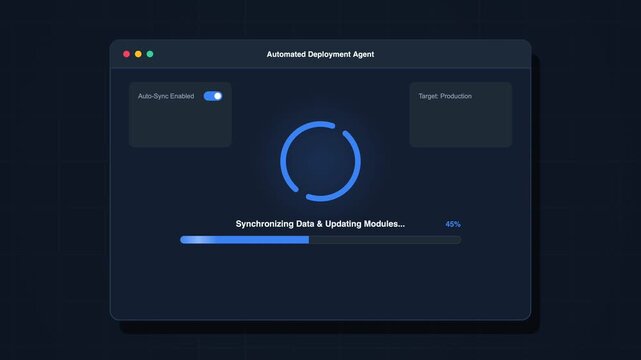This screenshot has width=641, height=360.
Task: Click the synchronization progress bar
Action: [x=320, y=240]
